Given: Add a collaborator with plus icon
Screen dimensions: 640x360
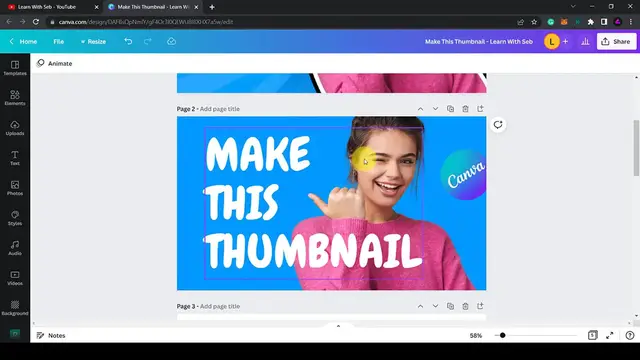Looking at the screenshot, I should 565,42.
